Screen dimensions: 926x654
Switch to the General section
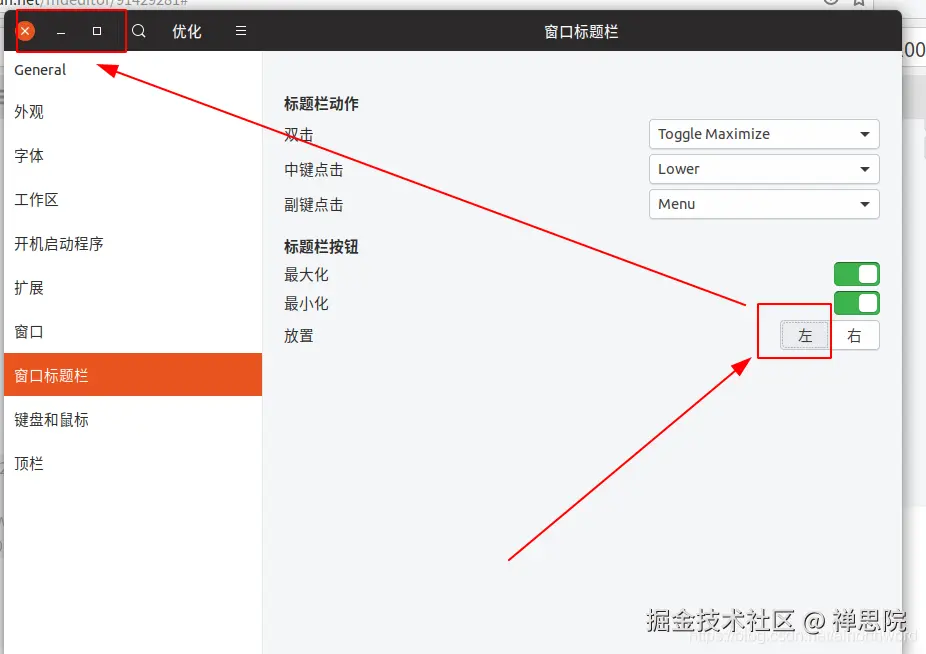40,69
